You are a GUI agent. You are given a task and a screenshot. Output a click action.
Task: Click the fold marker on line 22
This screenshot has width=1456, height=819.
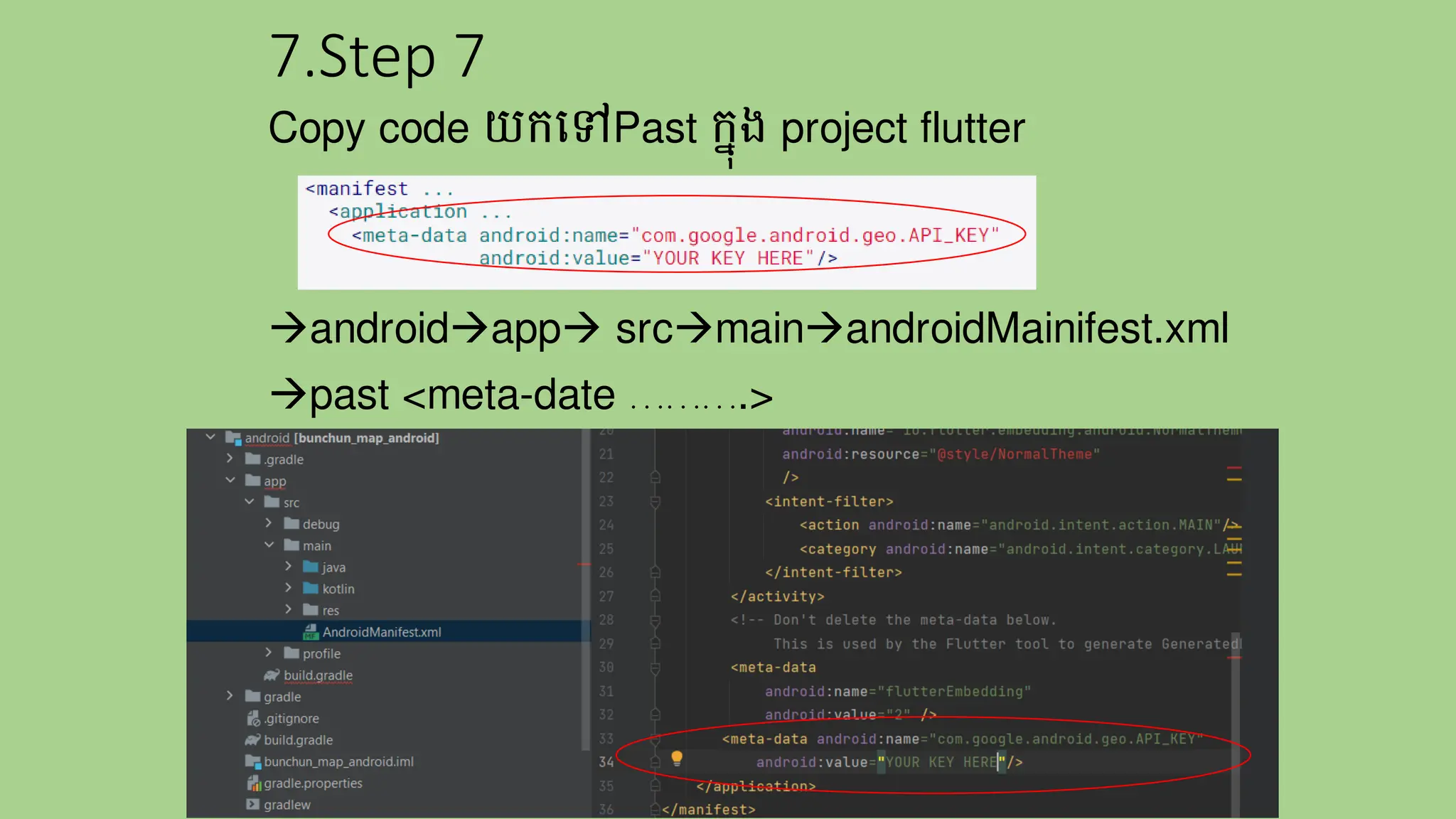point(655,477)
